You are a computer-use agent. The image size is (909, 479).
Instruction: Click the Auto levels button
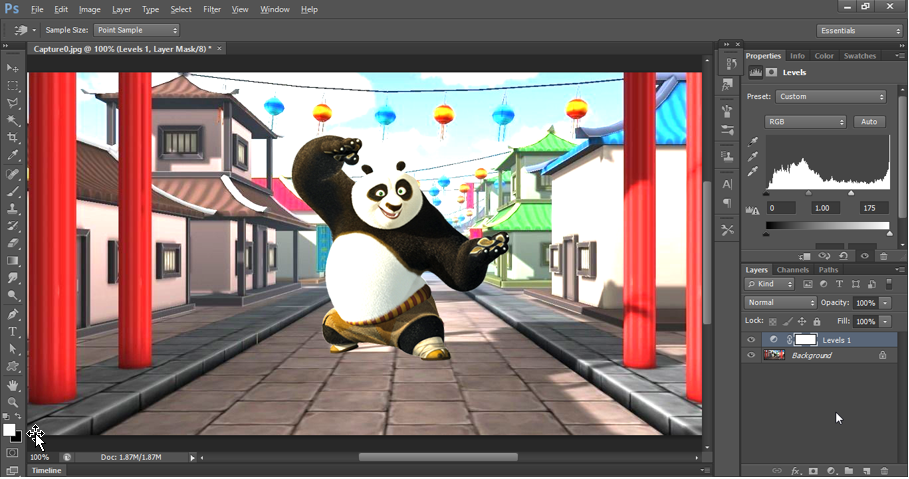point(869,122)
